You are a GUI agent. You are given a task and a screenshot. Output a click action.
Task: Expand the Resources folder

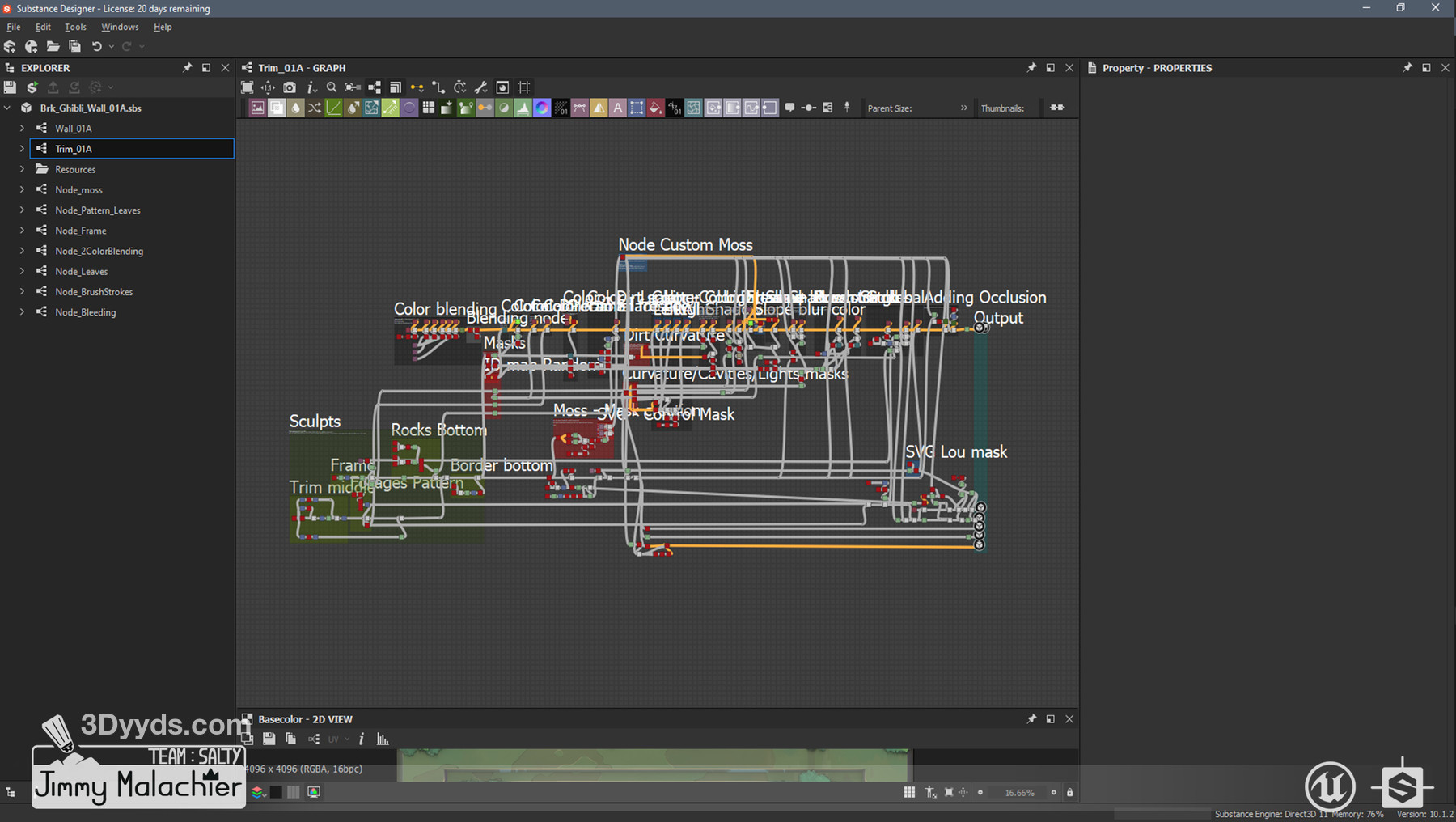[22, 169]
